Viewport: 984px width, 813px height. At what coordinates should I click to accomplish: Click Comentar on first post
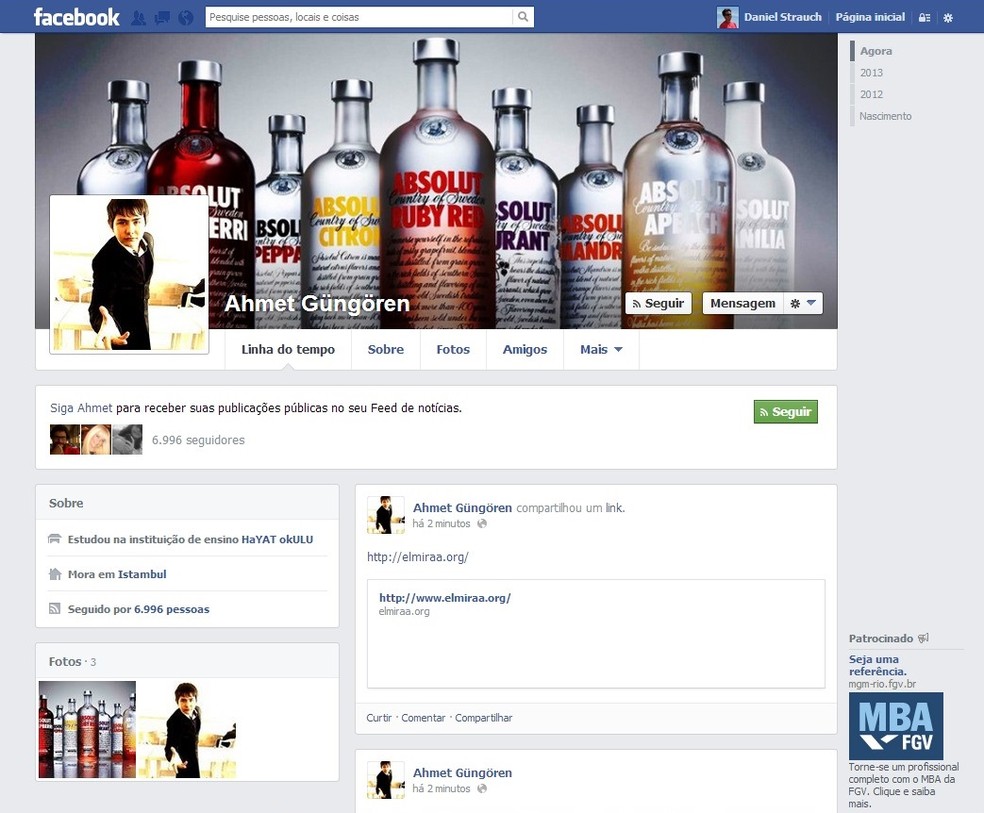click(x=423, y=718)
